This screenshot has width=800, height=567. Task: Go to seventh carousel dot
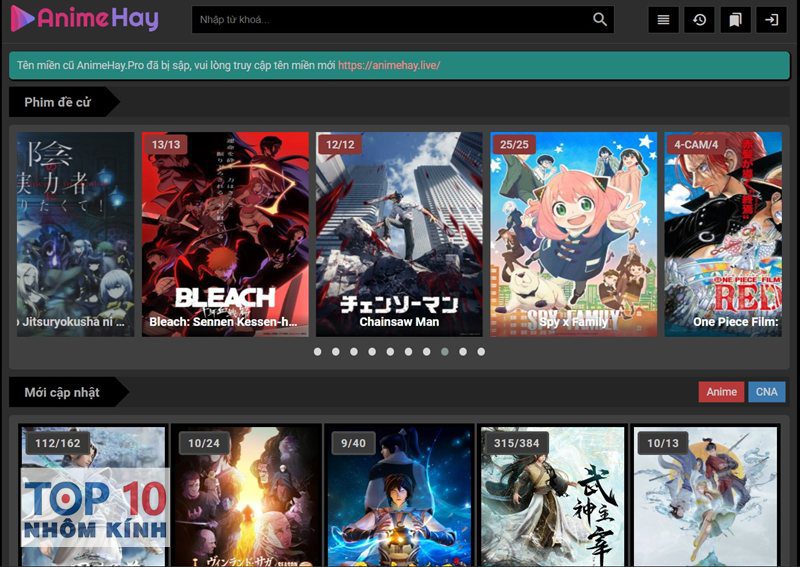click(427, 352)
